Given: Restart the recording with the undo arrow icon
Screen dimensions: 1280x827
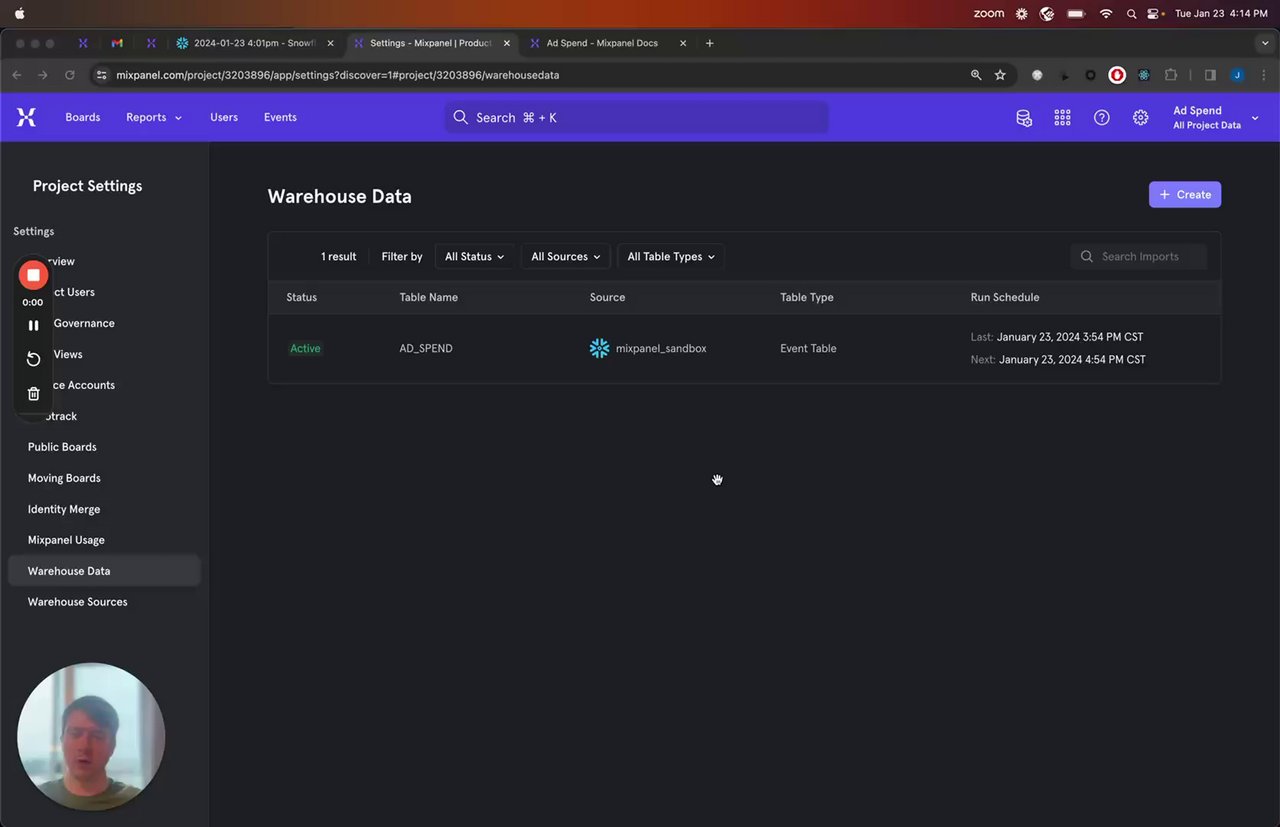Looking at the screenshot, I should [33, 359].
